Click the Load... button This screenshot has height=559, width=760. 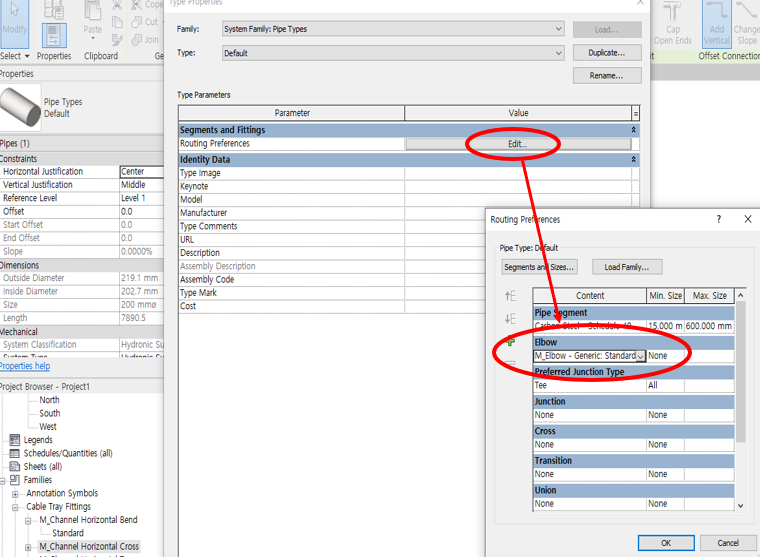tap(607, 30)
